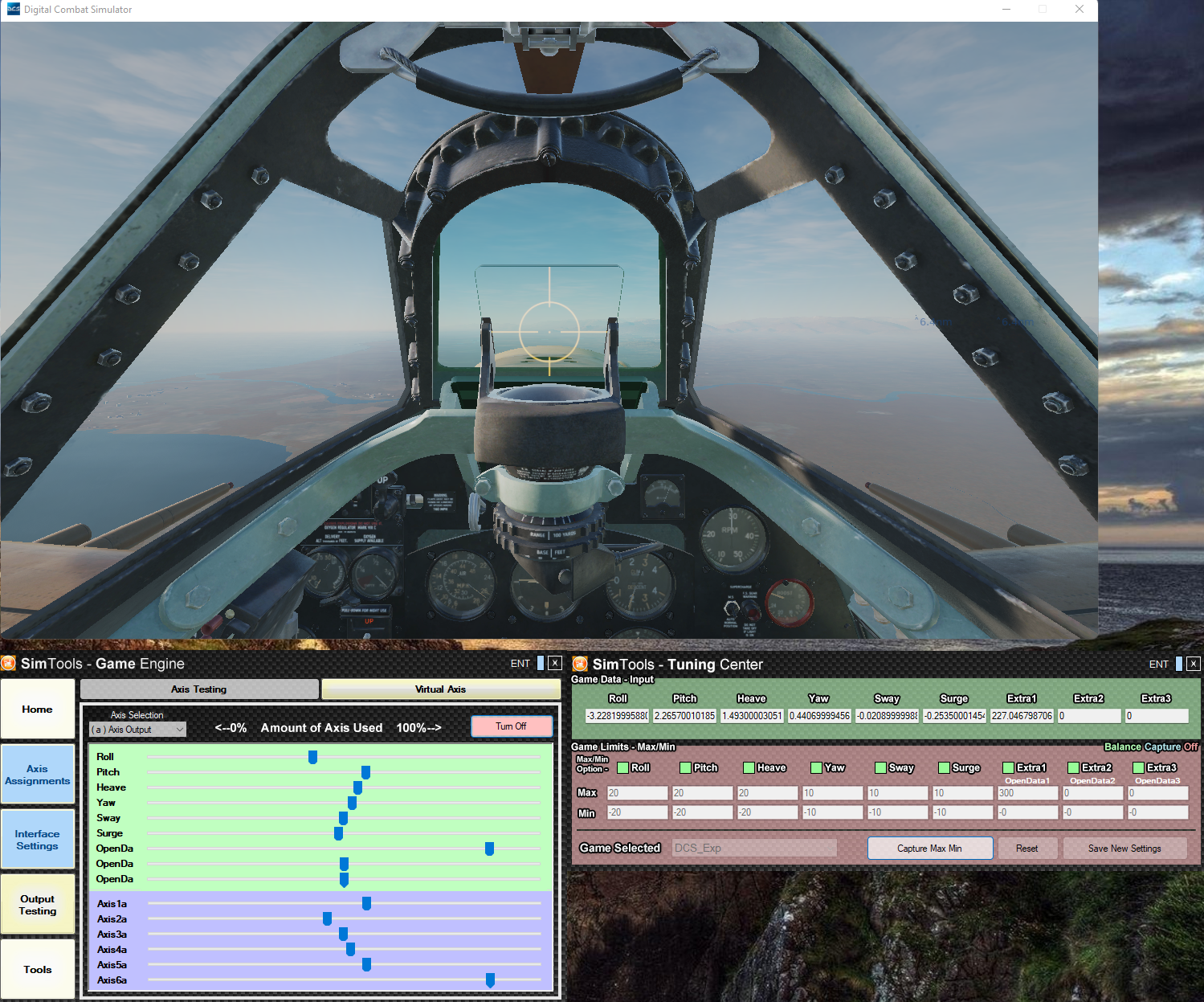
Task: Toggle the Yaw Max/Min option checkbox
Action: [x=816, y=767]
